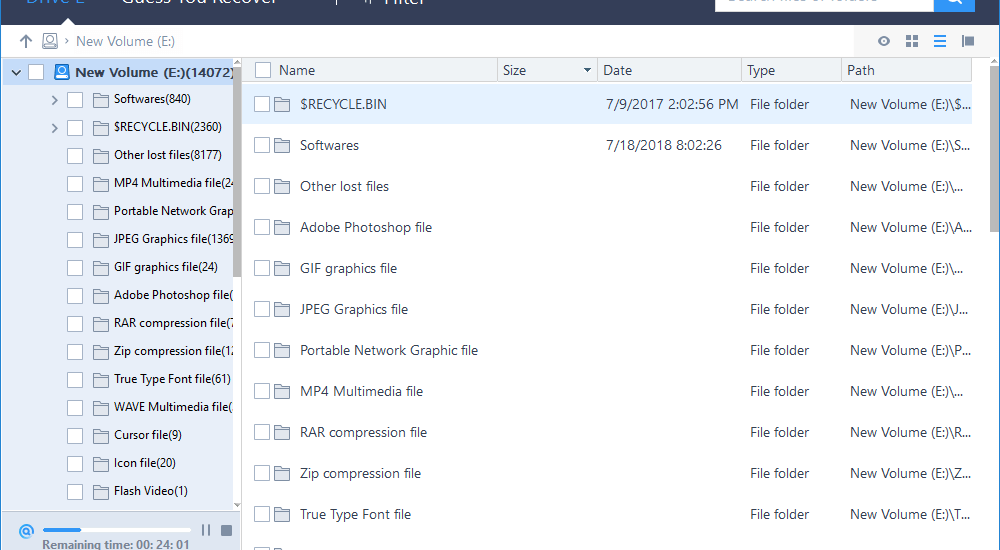Check RAR compression file tree checkbox

pos(75,323)
